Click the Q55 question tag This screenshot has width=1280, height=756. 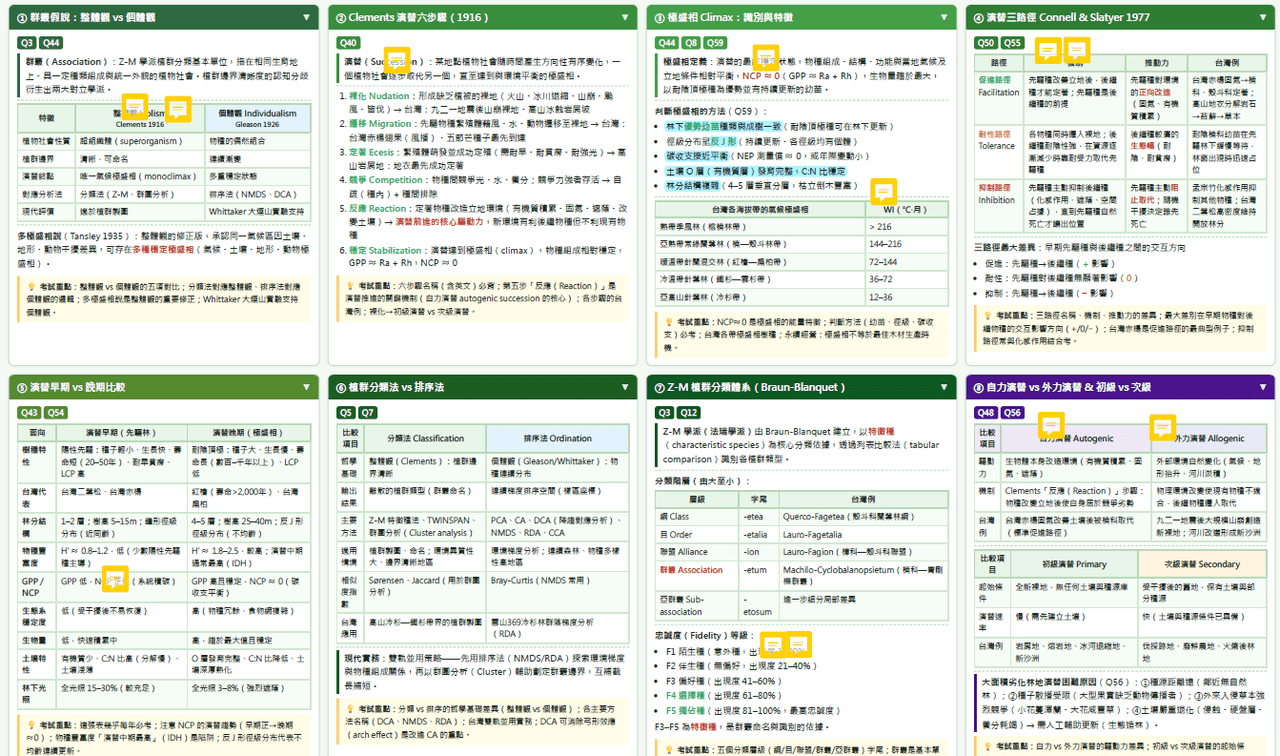(x=1012, y=43)
